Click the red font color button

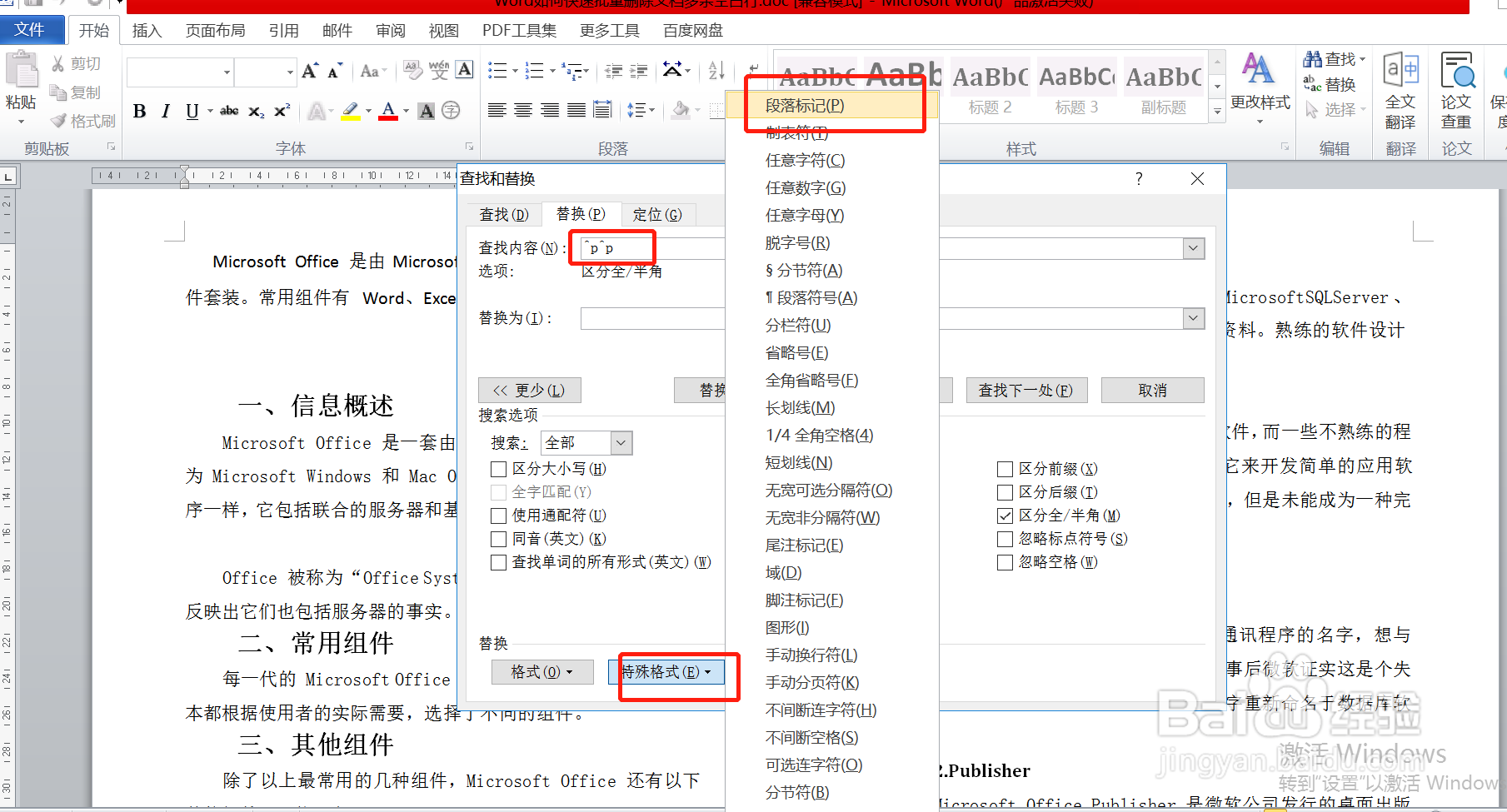click(388, 111)
